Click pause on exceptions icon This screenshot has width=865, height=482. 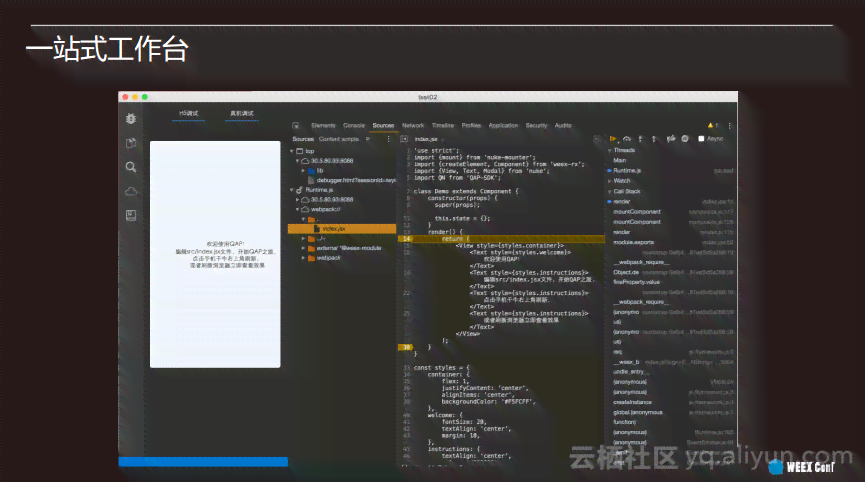pos(685,139)
